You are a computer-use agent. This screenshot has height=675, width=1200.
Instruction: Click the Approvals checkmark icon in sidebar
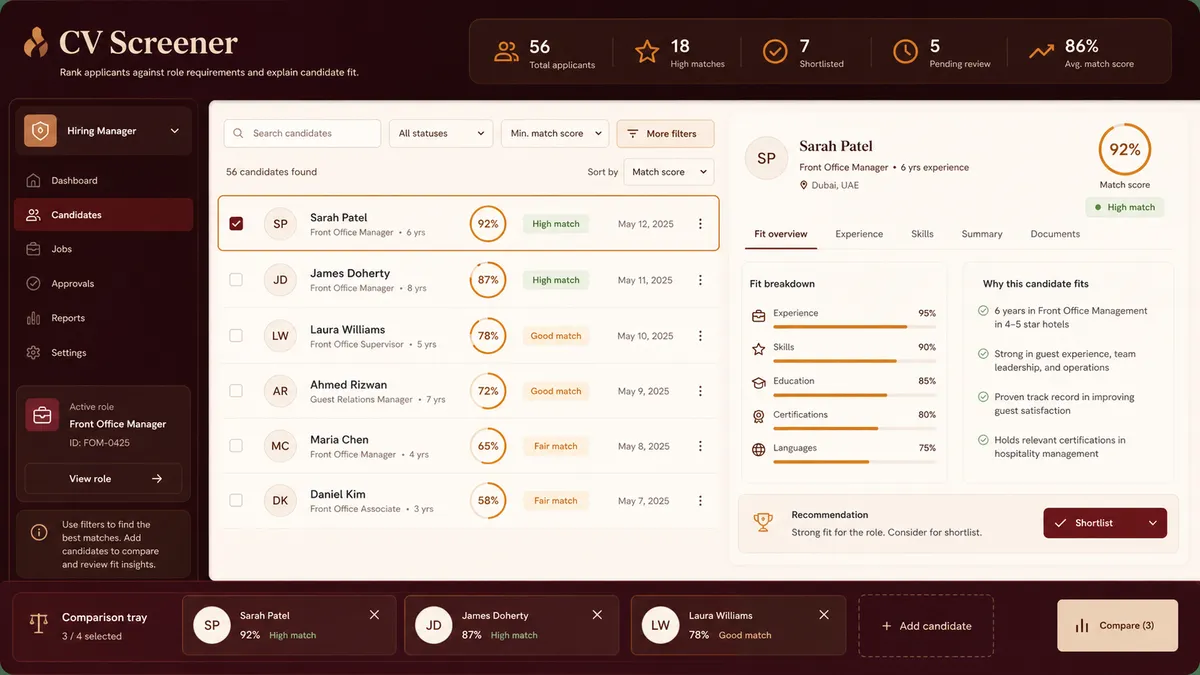tap(33, 284)
